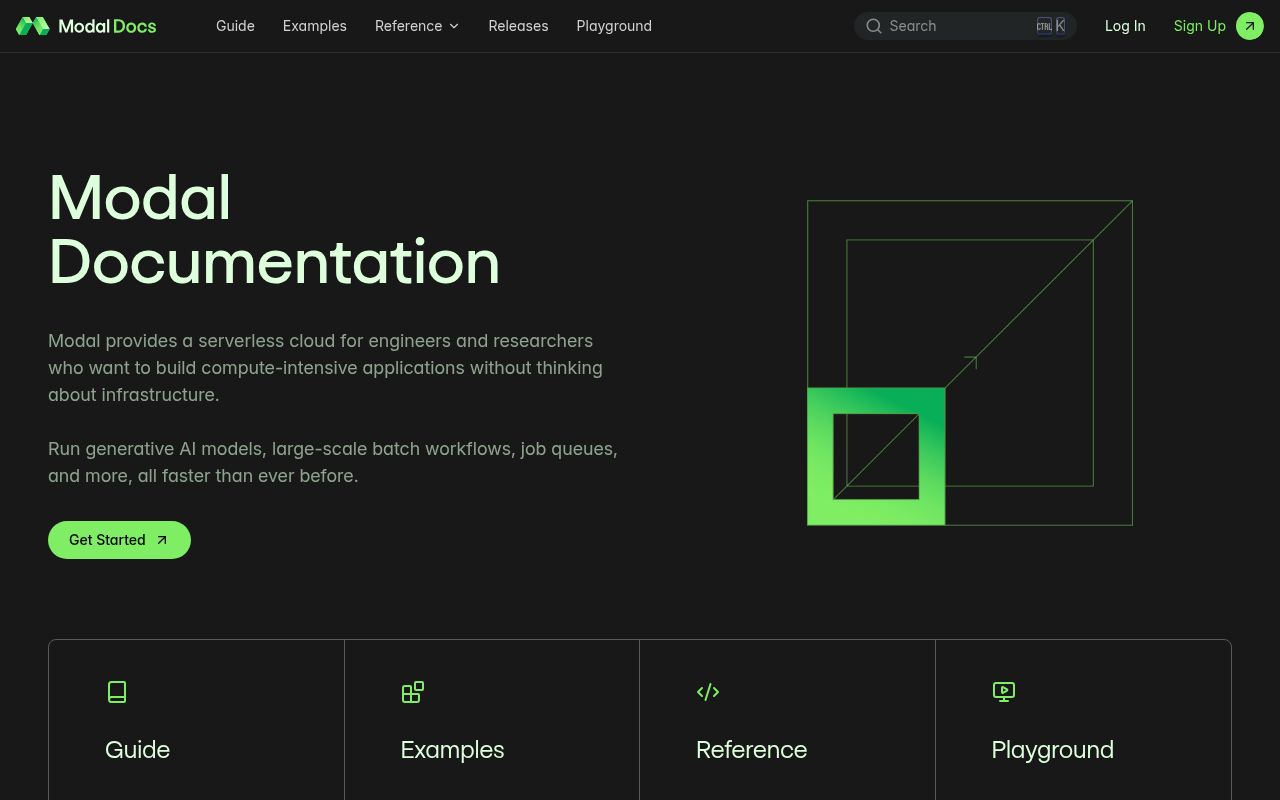The height and width of the screenshot is (800, 1280).
Task: Click the green Sign Up arrow icon
Action: [1250, 26]
